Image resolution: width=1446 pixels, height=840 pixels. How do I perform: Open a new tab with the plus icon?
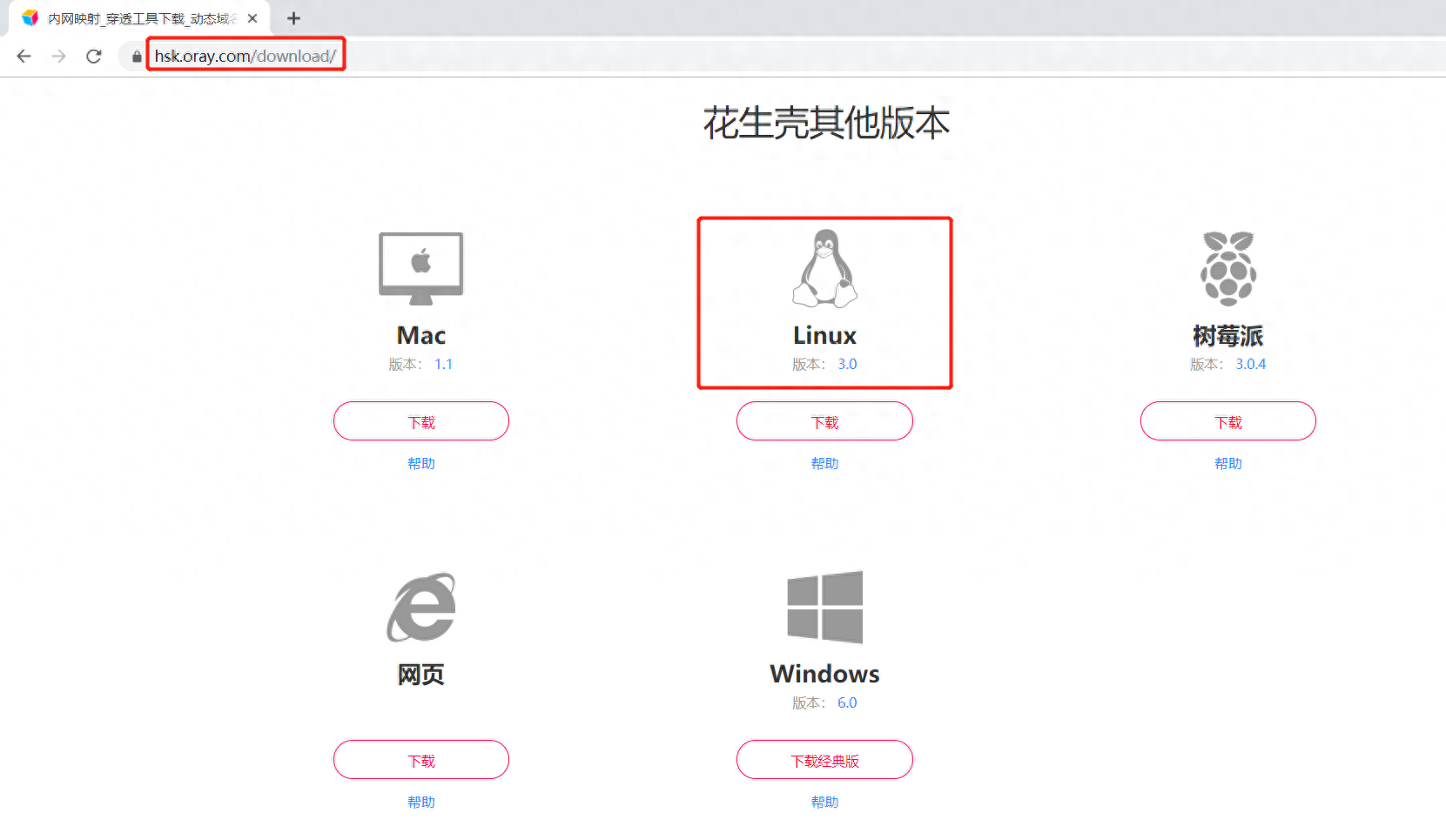[294, 18]
